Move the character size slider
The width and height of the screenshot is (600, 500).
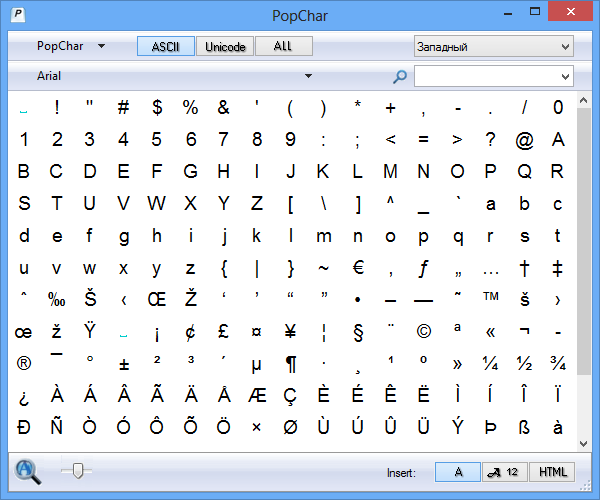78,471
